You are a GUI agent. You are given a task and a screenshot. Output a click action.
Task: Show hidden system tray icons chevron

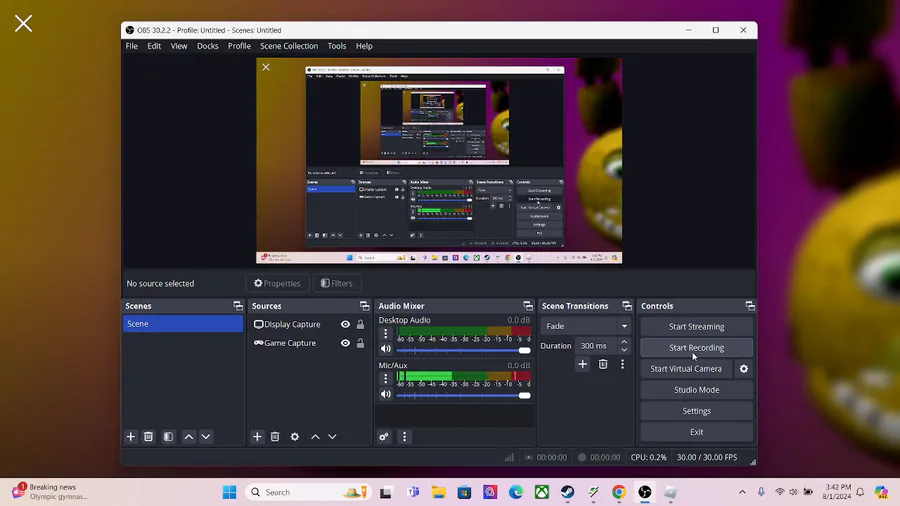[742, 492]
